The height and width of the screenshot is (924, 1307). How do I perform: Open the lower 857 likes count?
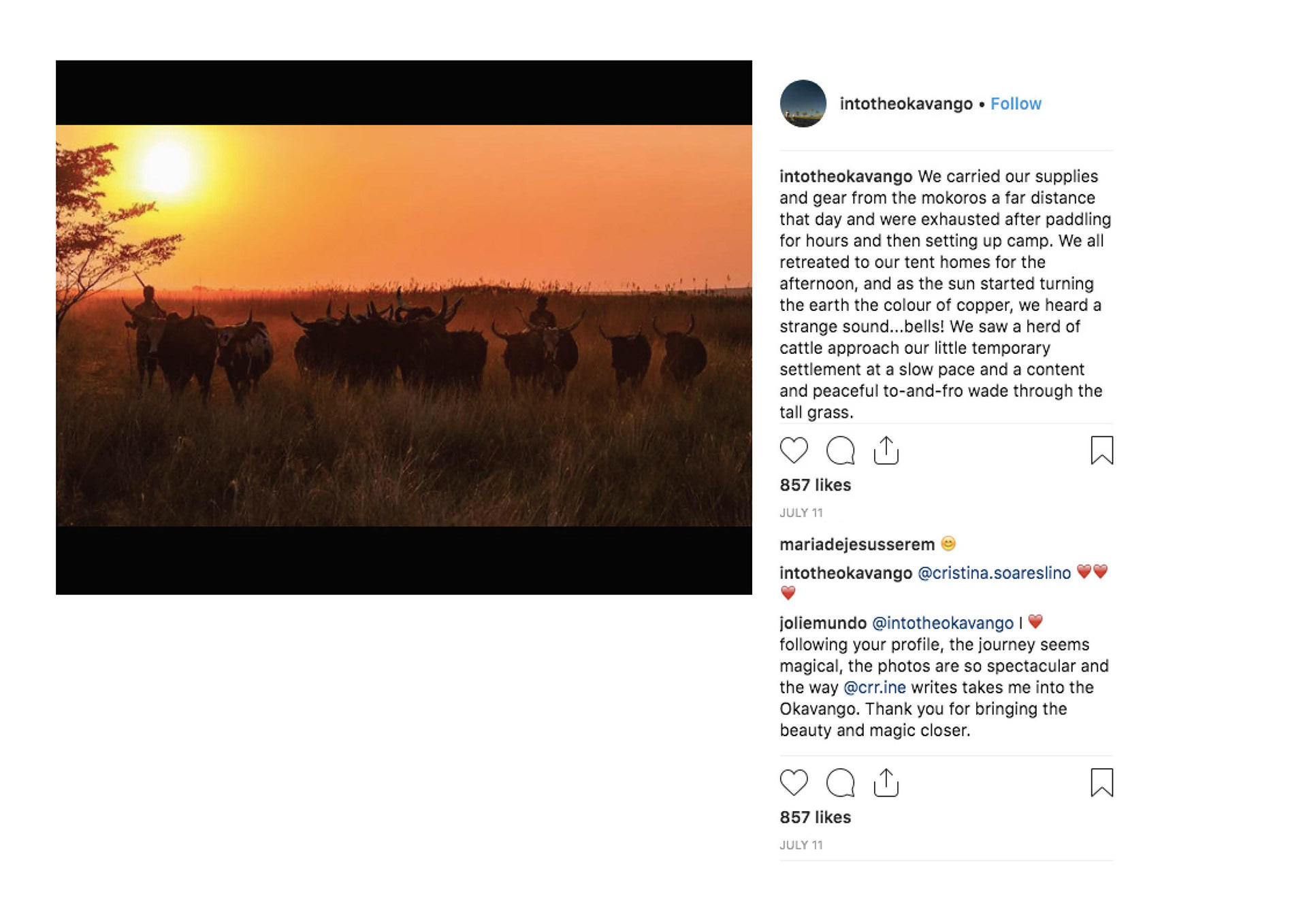pyautogui.click(x=815, y=817)
